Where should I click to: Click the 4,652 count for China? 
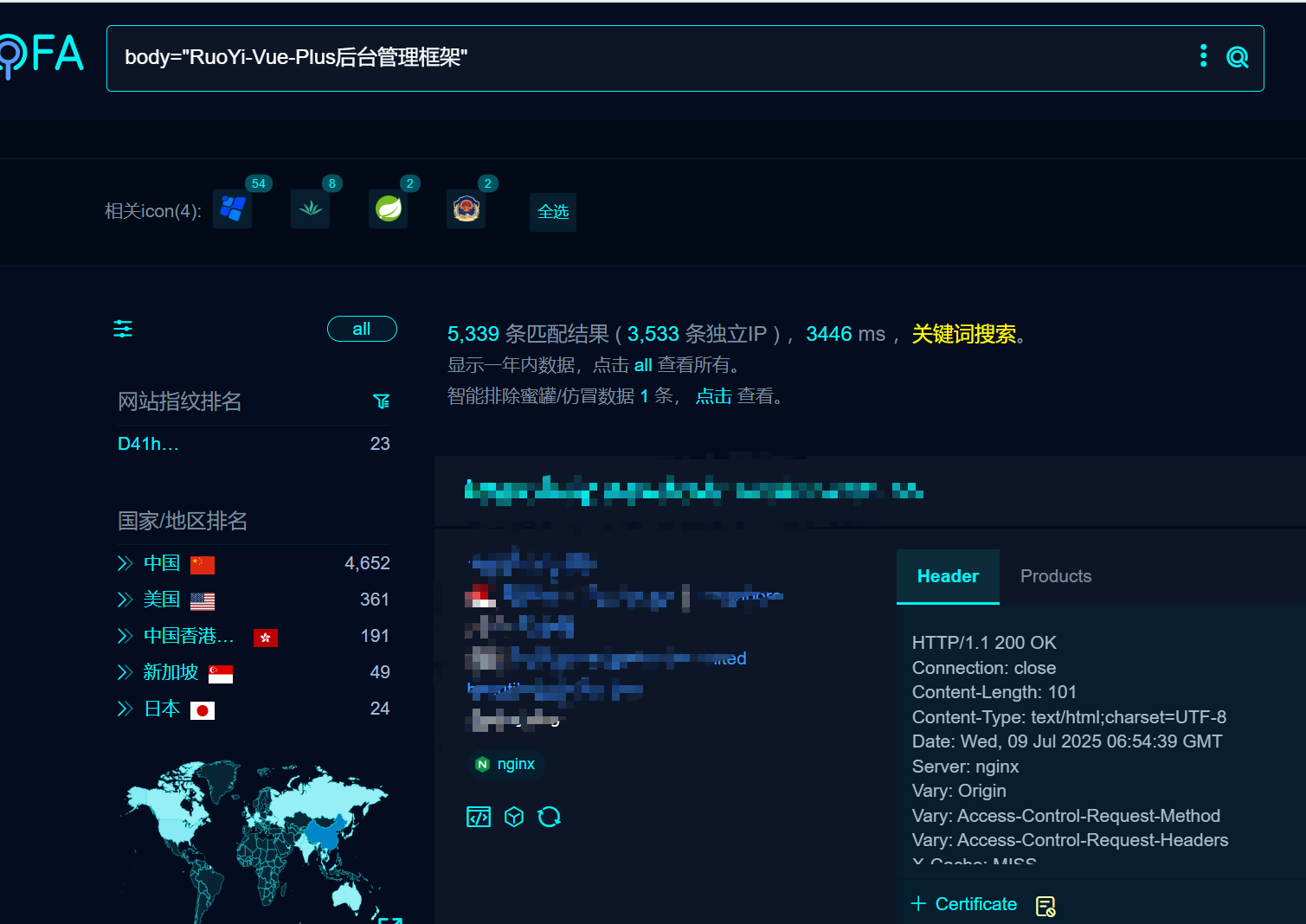click(367, 563)
